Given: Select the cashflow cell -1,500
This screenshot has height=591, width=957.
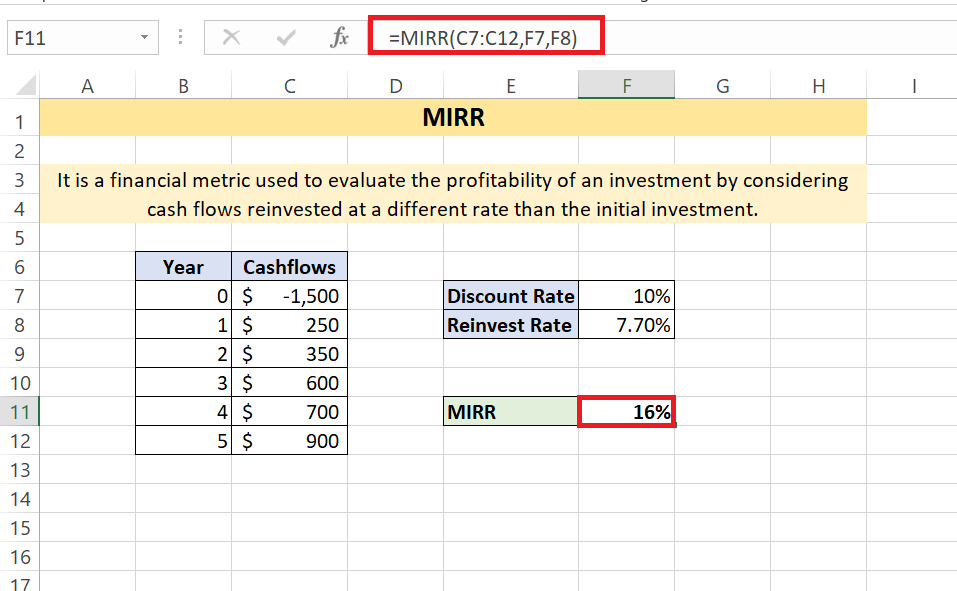Looking at the screenshot, I should pyautogui.click(x=289, y=296).
